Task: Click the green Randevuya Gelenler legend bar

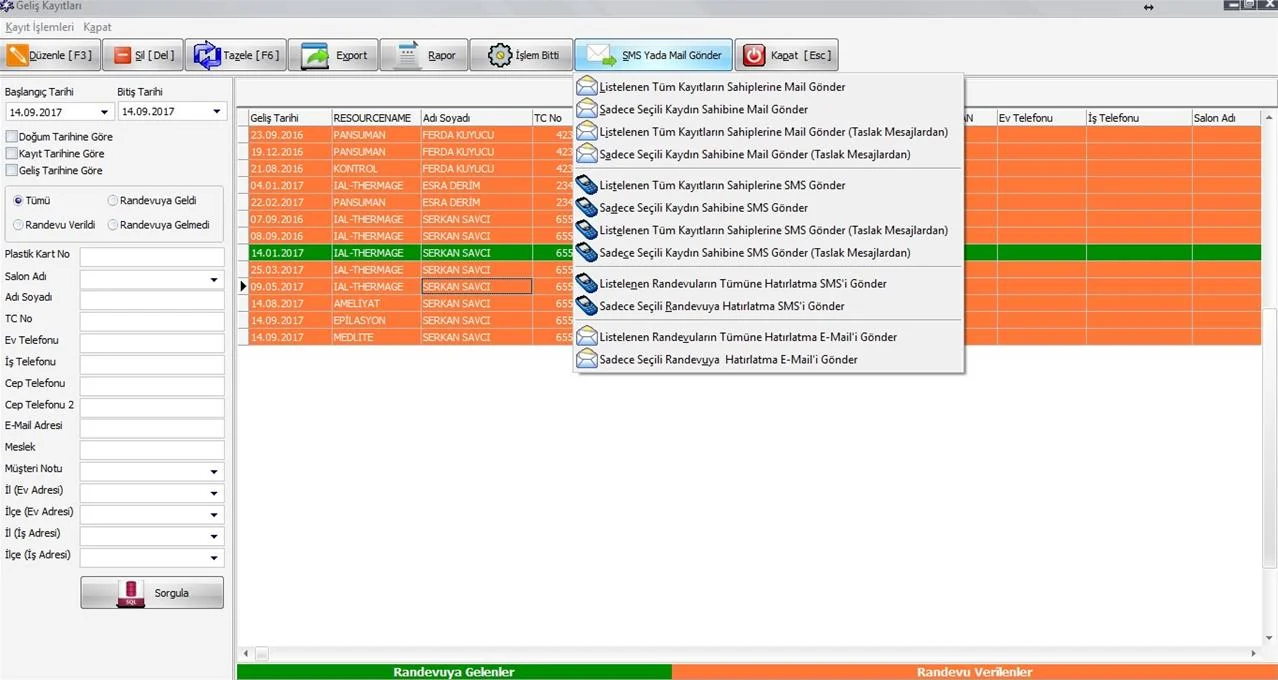Action: click(454, 672)
